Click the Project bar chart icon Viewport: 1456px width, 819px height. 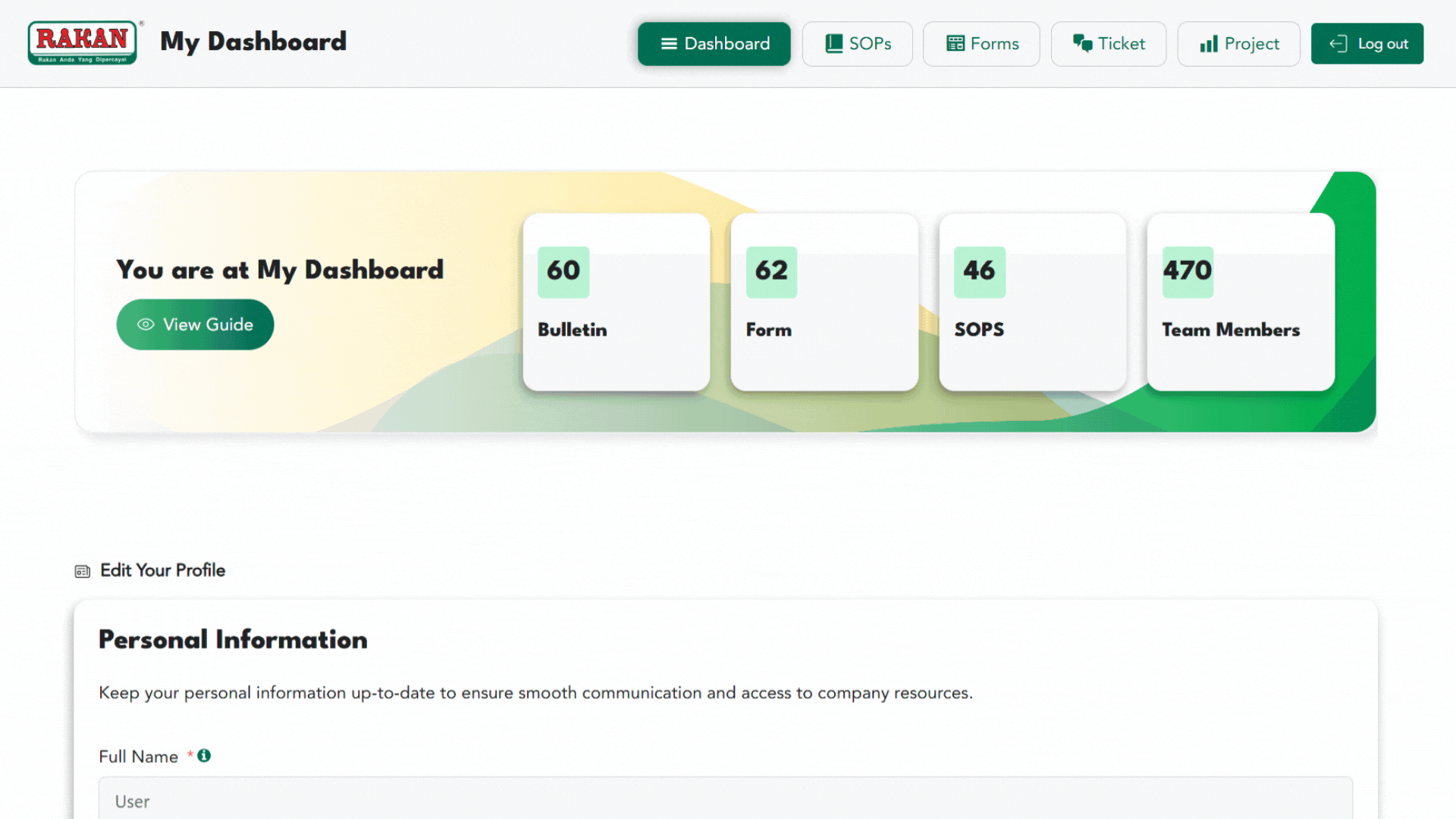pos(1208,44)
